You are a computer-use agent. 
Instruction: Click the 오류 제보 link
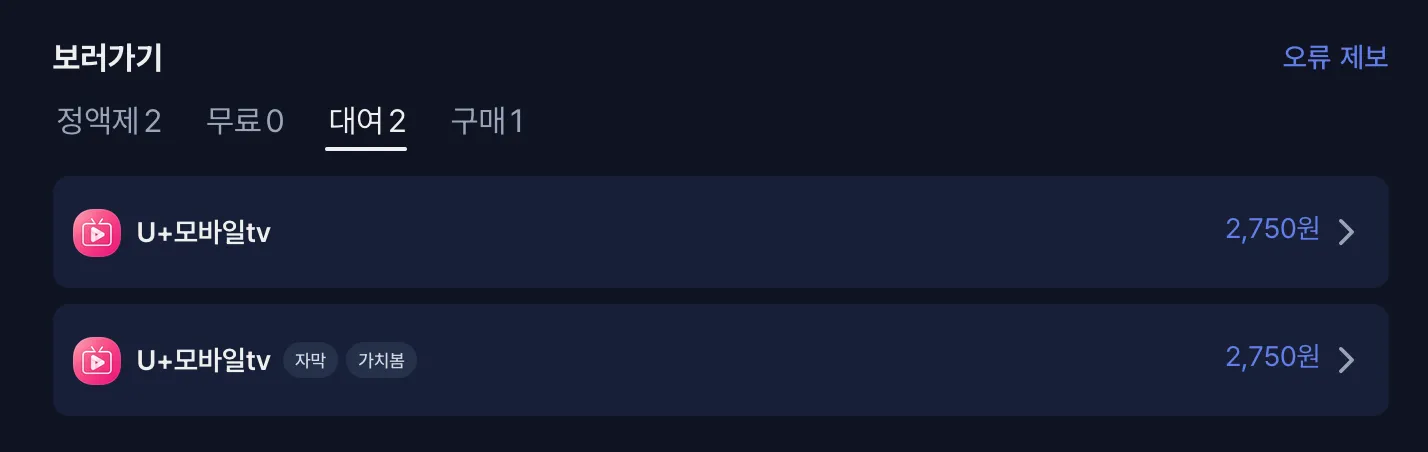1335,57
